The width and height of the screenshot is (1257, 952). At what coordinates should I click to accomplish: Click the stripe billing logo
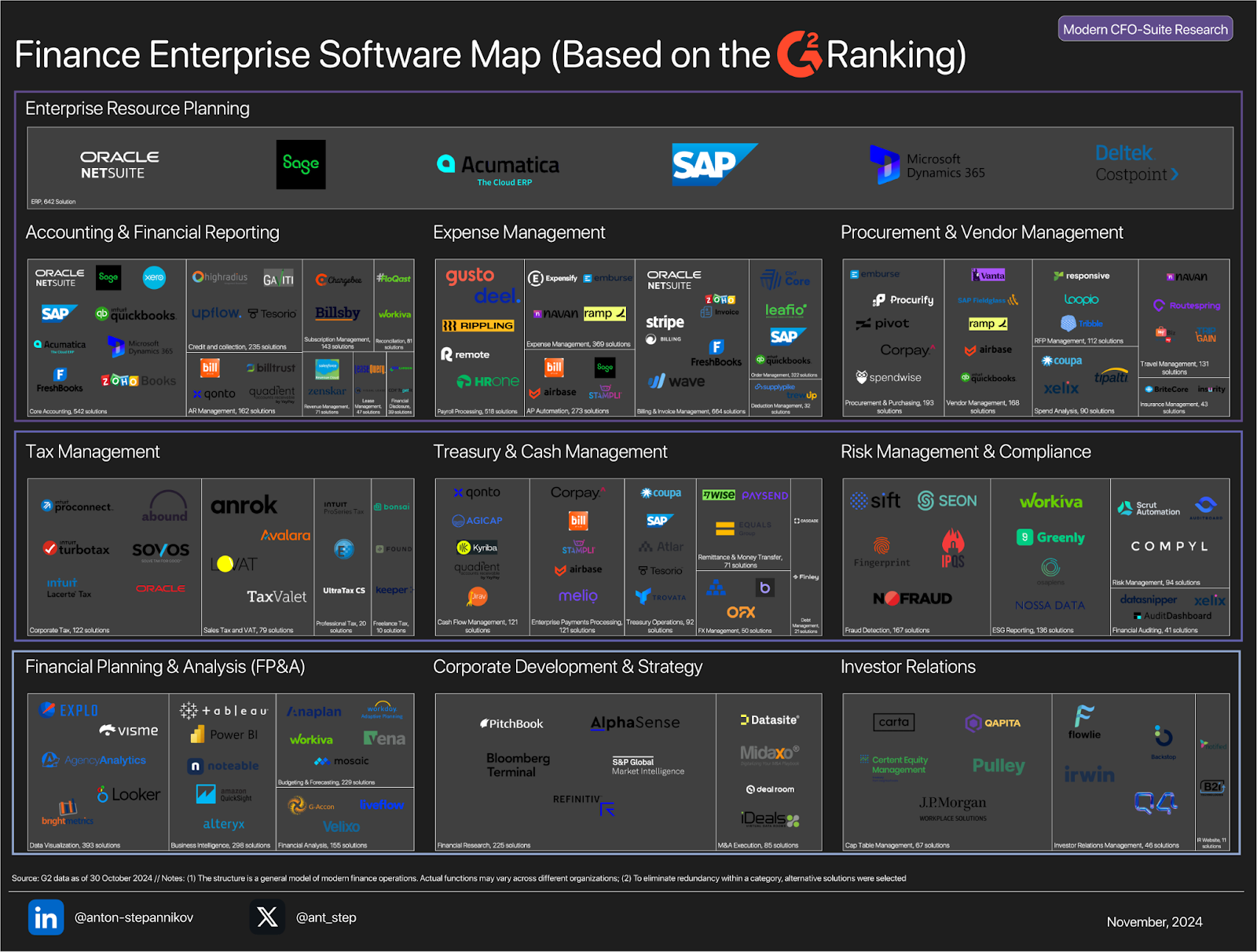[665, 328]
